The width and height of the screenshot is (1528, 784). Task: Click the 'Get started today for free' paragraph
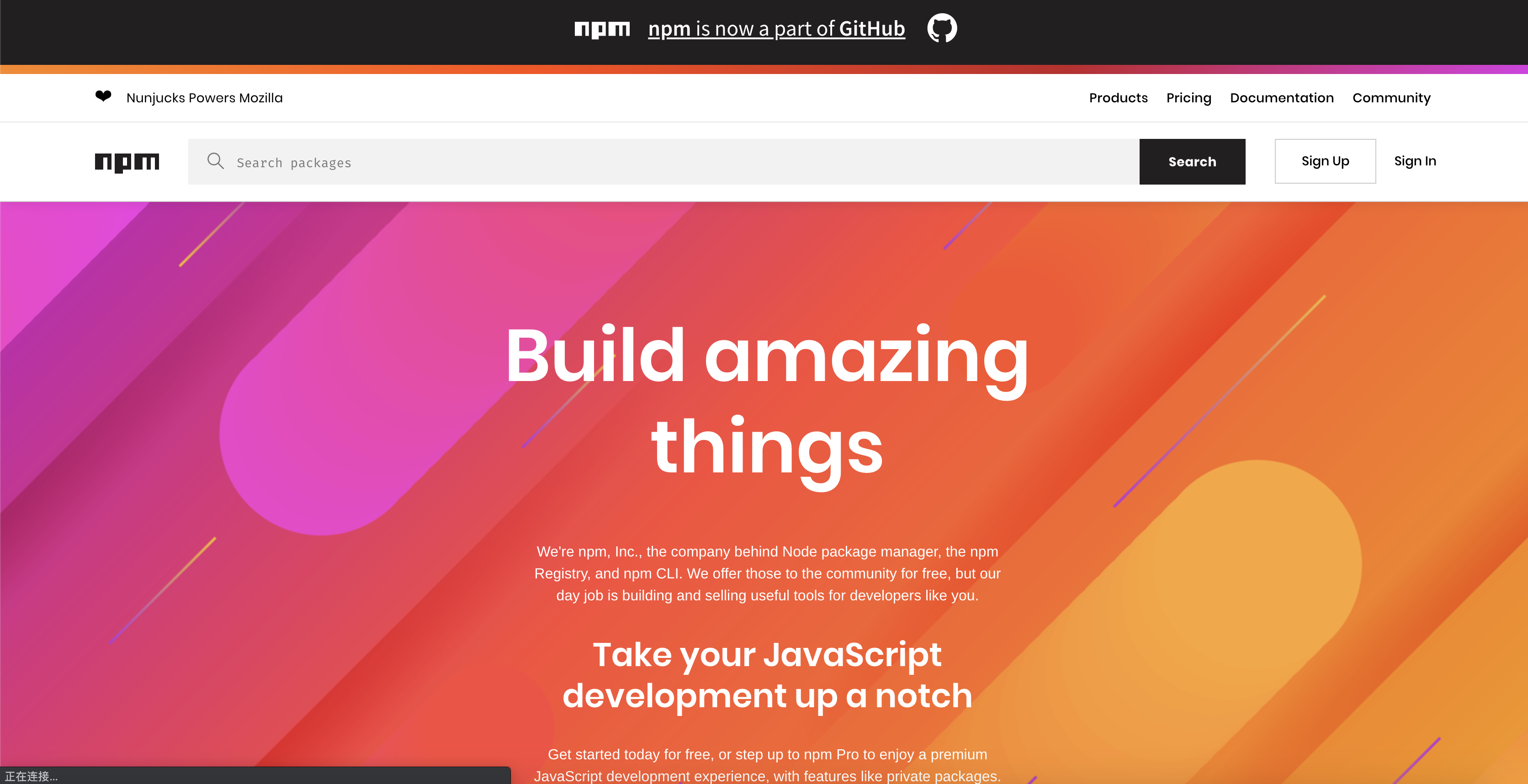coord(766,764)
